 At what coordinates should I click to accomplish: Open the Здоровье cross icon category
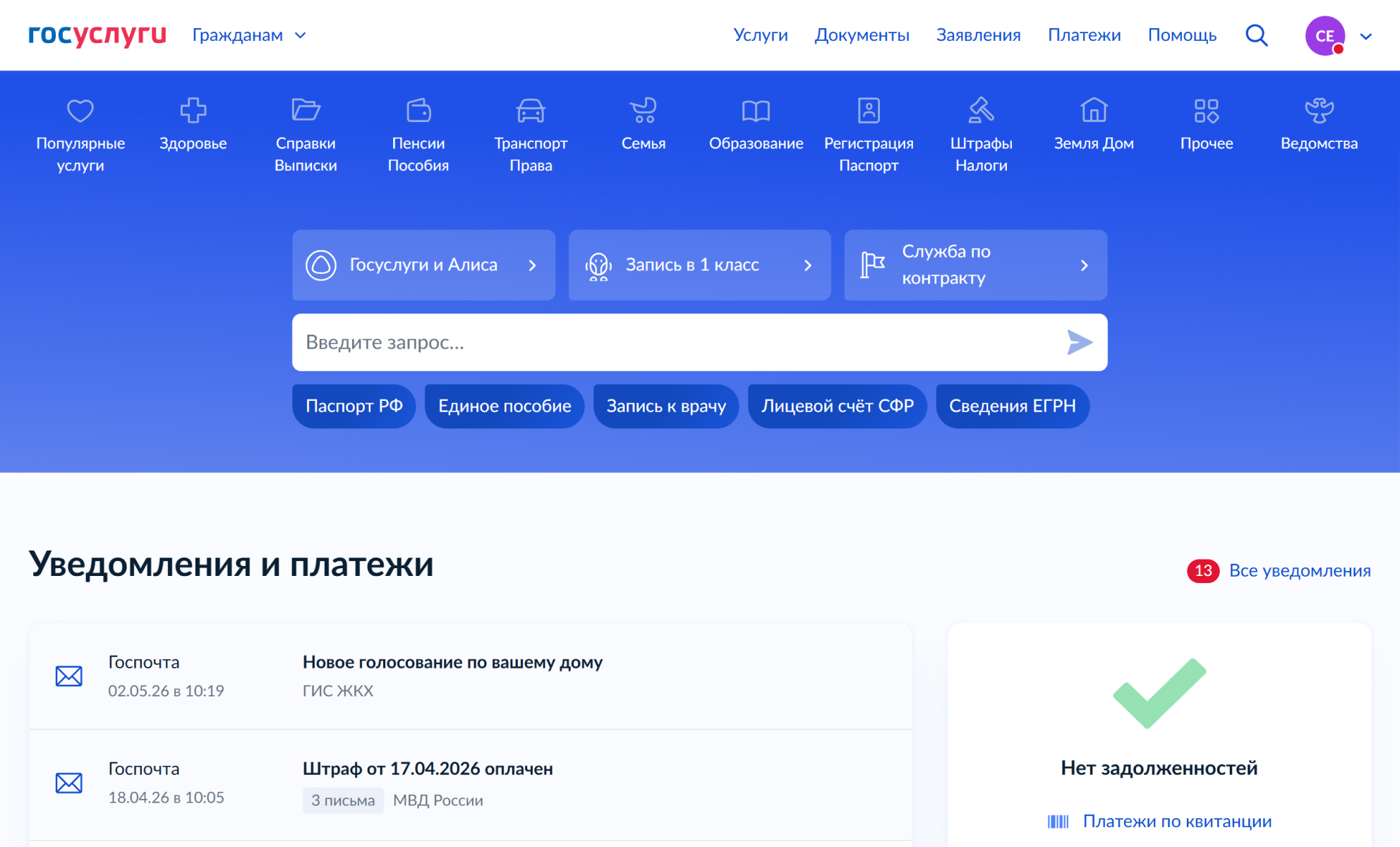[x=193, y=111]
